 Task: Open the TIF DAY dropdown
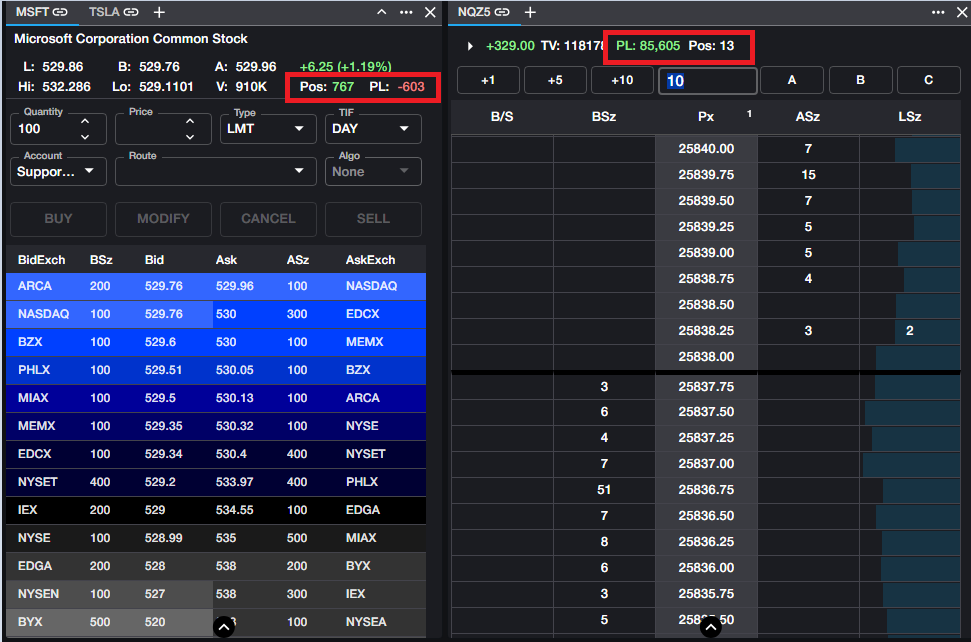pyautogui.click(x=373, y=128)
